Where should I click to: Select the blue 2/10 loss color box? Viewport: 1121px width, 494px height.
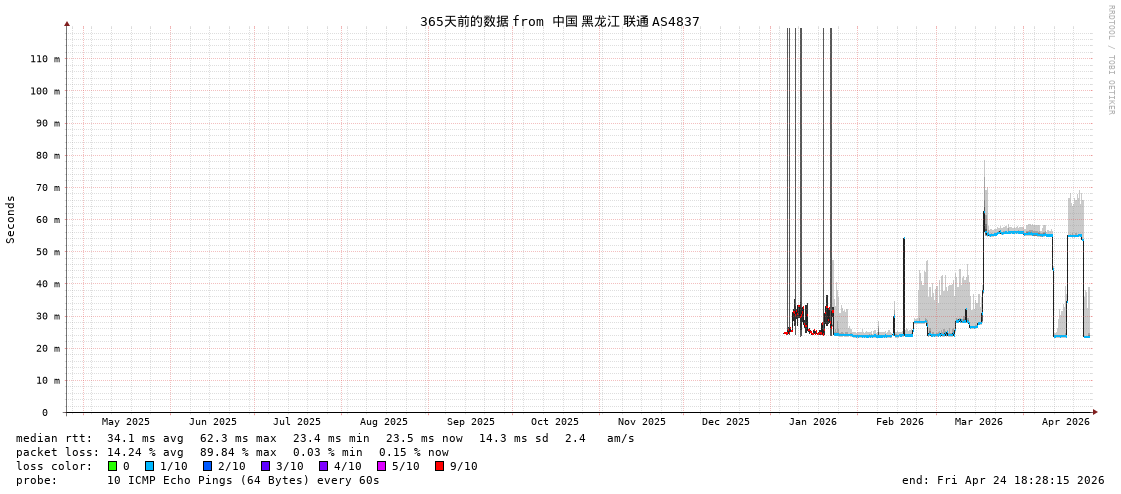pyautogui.click(x=207, y=466)
